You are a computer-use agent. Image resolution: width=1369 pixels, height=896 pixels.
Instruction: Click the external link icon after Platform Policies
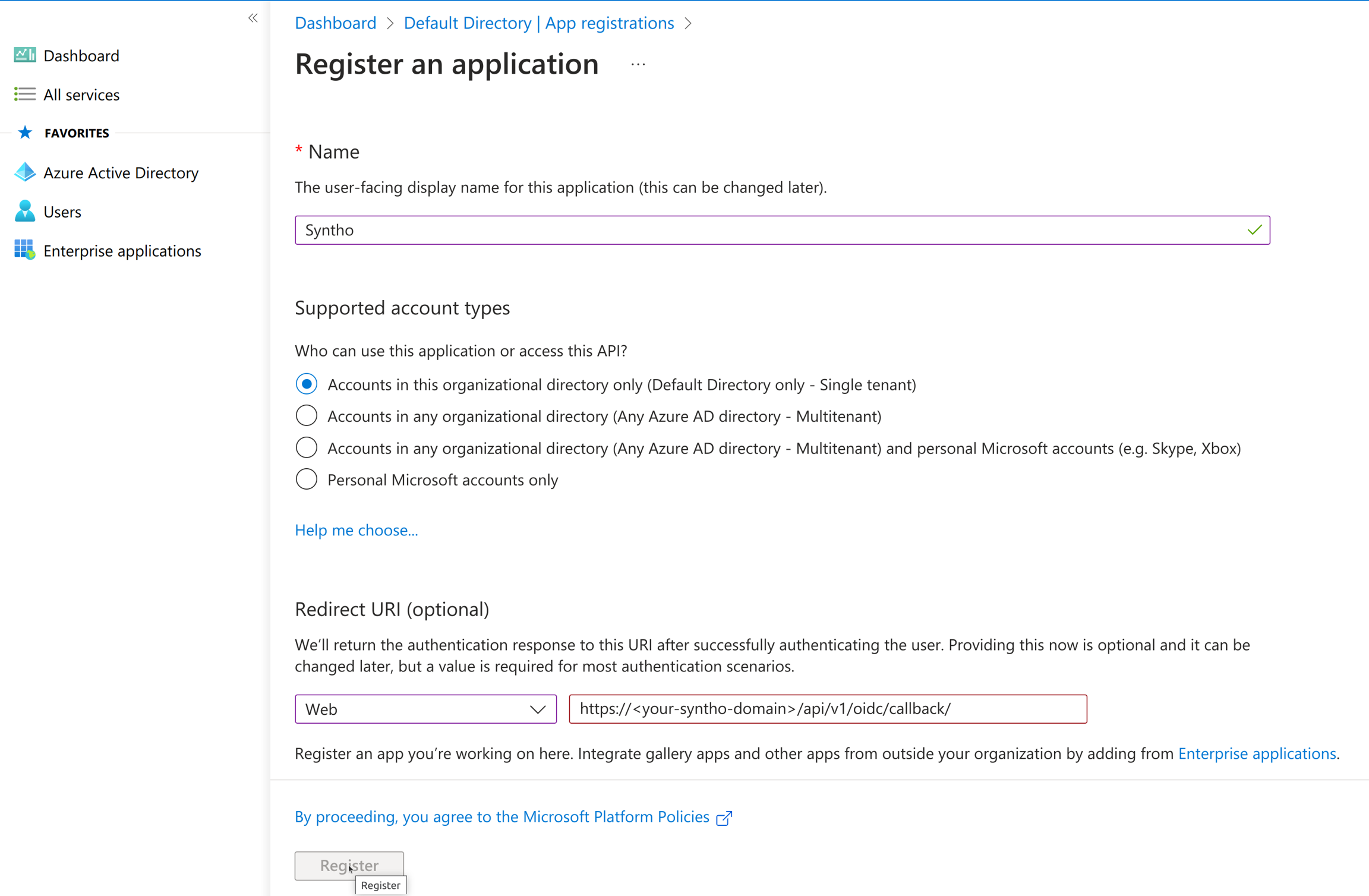724,818
